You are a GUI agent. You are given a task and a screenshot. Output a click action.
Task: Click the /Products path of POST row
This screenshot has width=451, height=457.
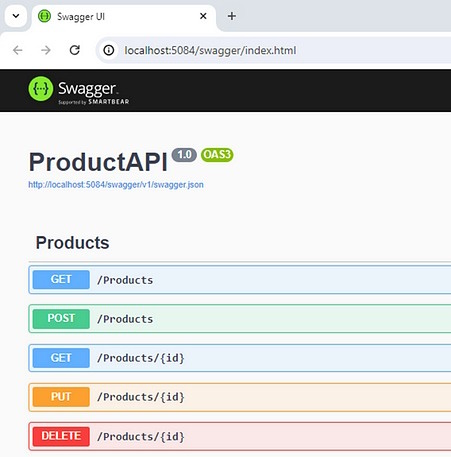(x=125, y=319)
